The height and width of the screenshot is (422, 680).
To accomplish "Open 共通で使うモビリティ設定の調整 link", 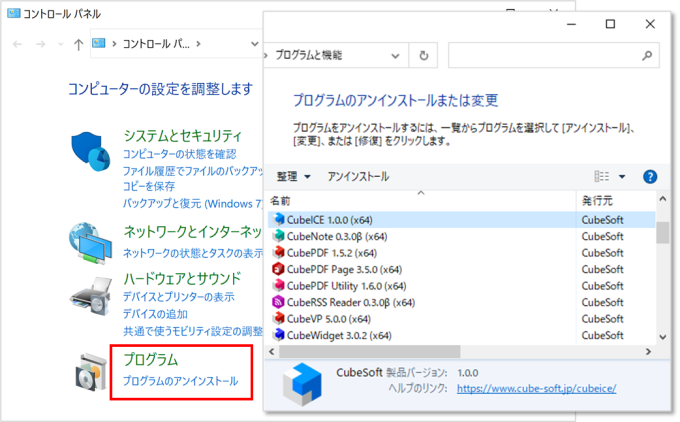I will [193, 331].
